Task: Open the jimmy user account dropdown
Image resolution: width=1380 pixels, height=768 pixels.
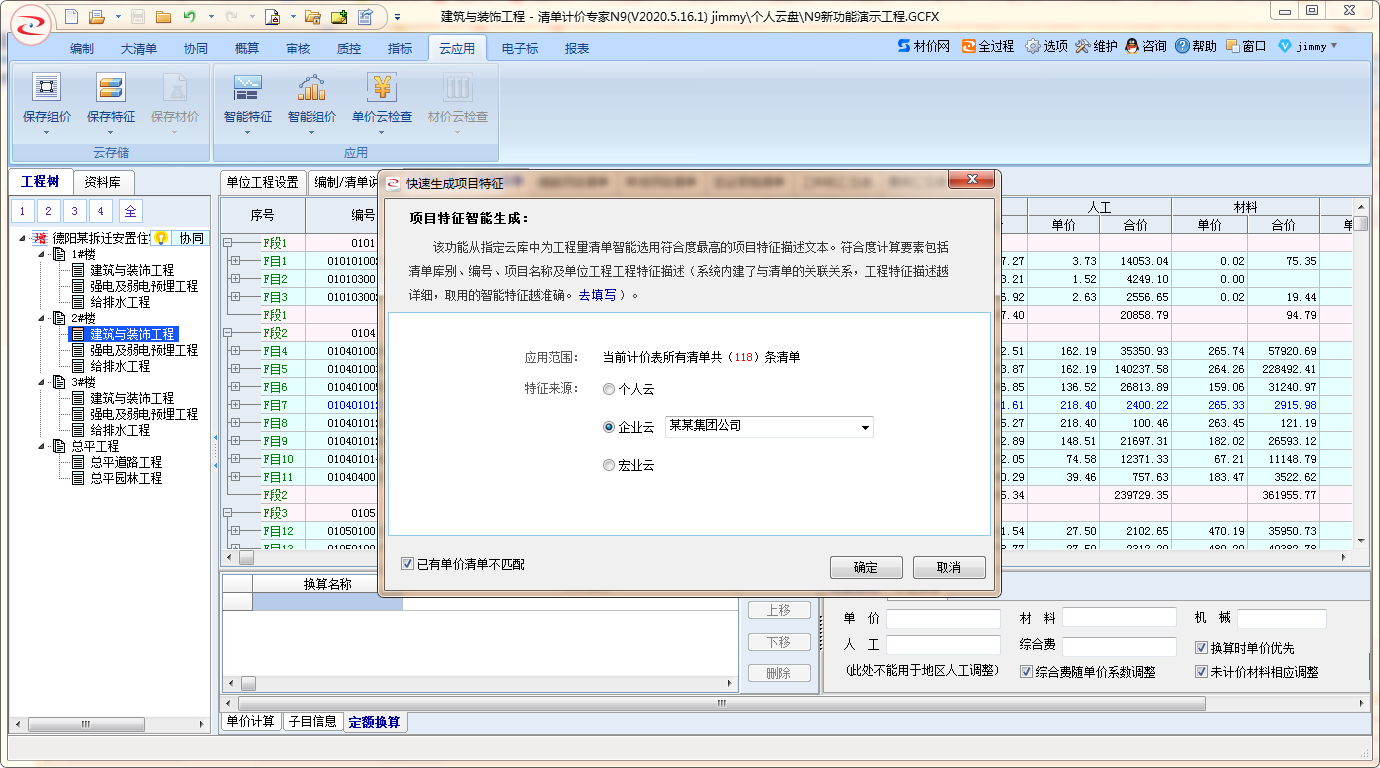Action: [x=1333, y=46]
